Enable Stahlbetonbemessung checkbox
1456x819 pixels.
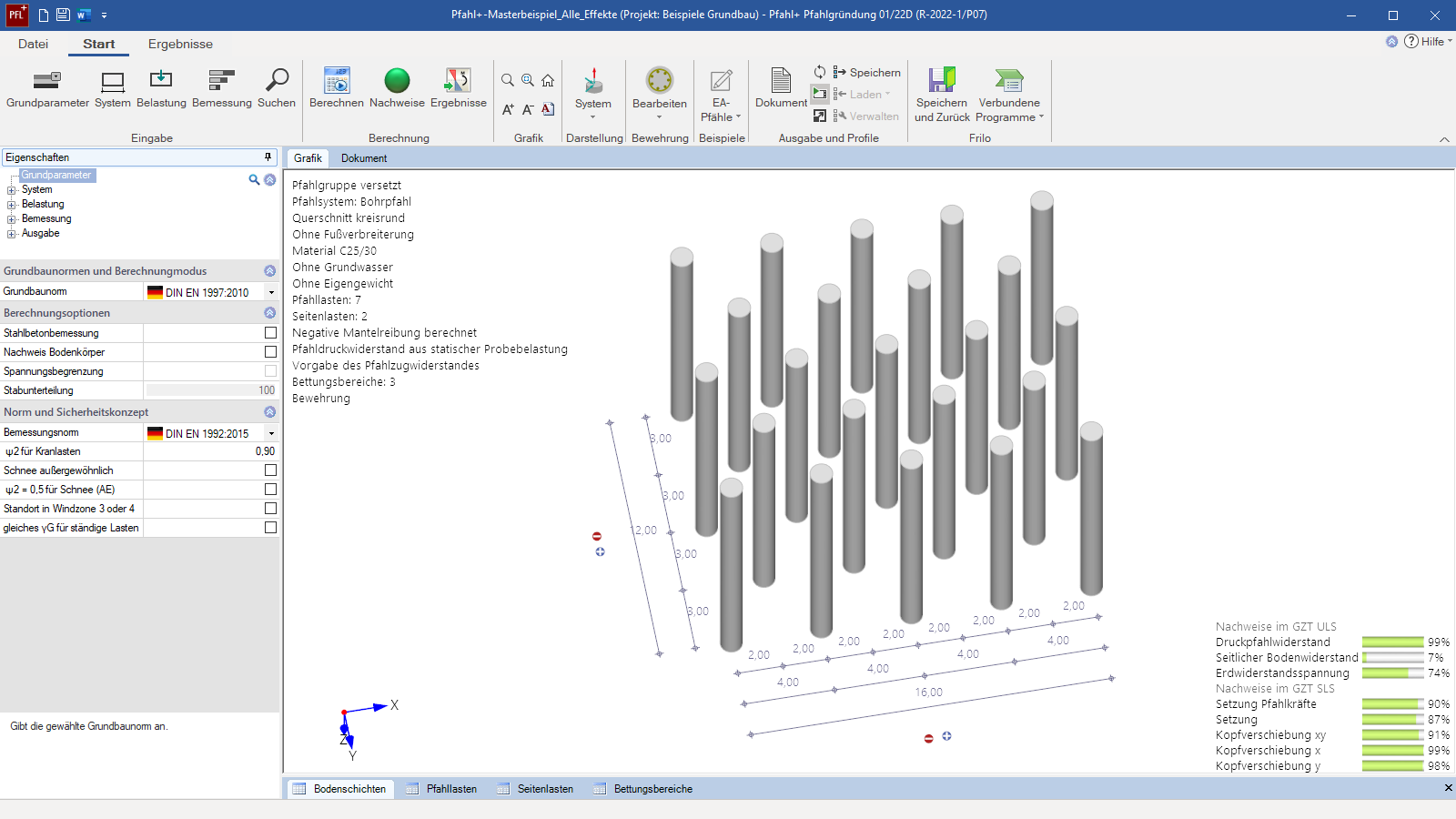270,333
